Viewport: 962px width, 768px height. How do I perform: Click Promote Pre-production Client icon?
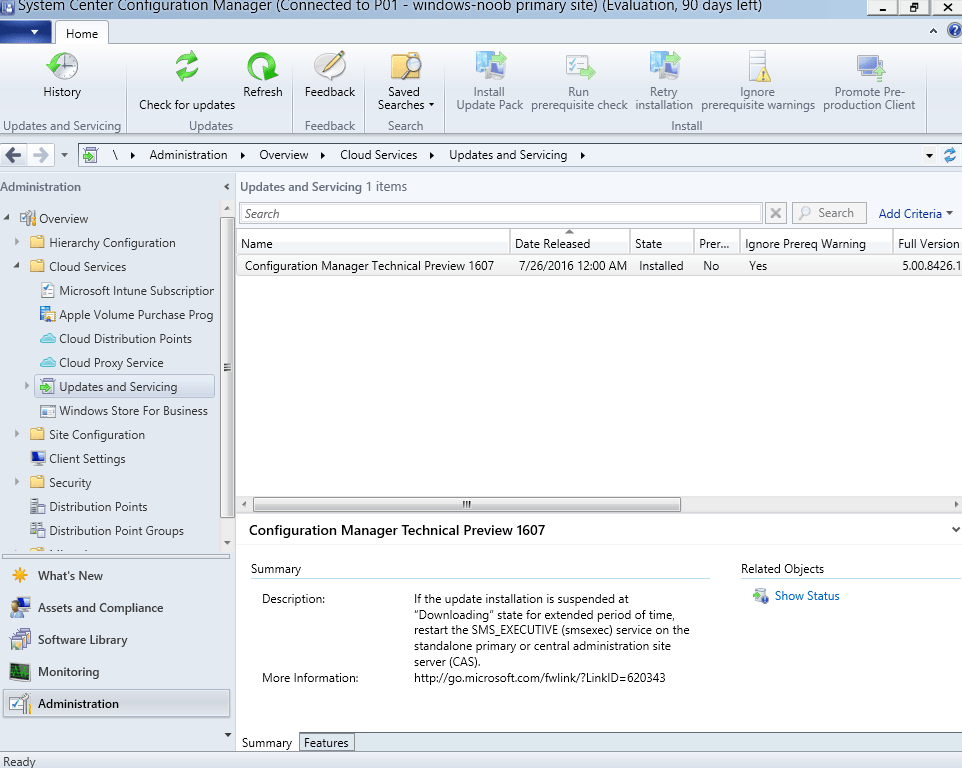(870, 67)
